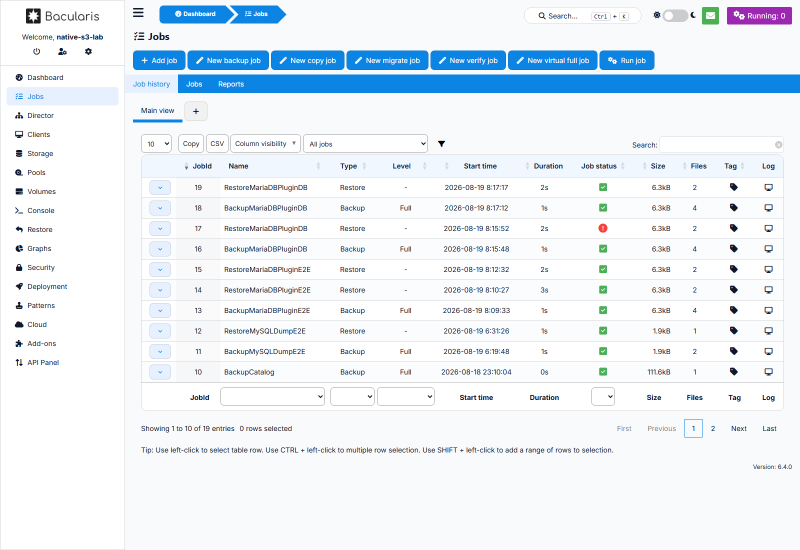Switch to the Reports tab
800x550 pixels.
[x=231, y=84]
